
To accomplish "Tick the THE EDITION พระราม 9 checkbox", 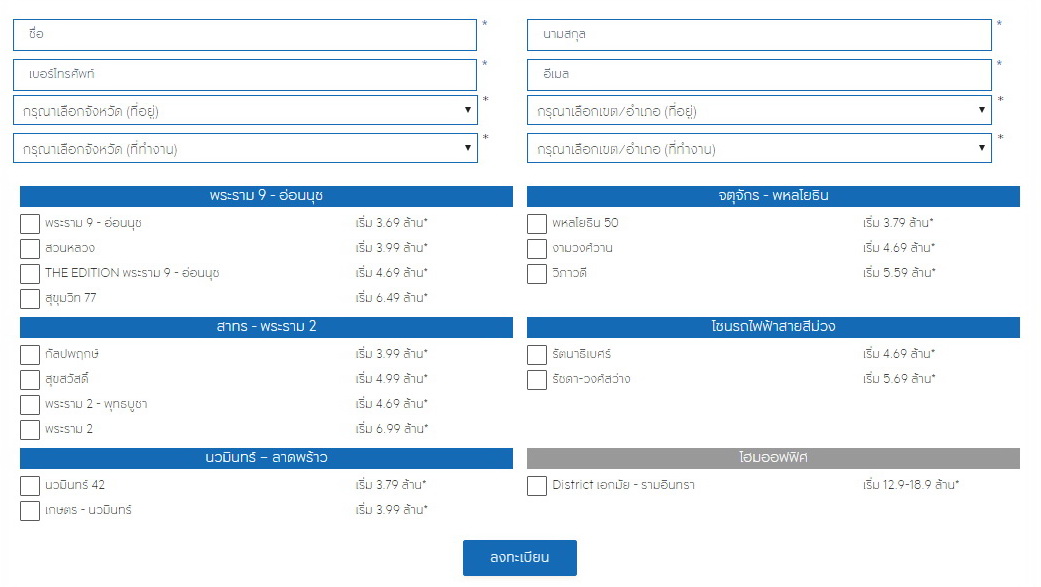I will pyautogui.click(x=30, y=274).
